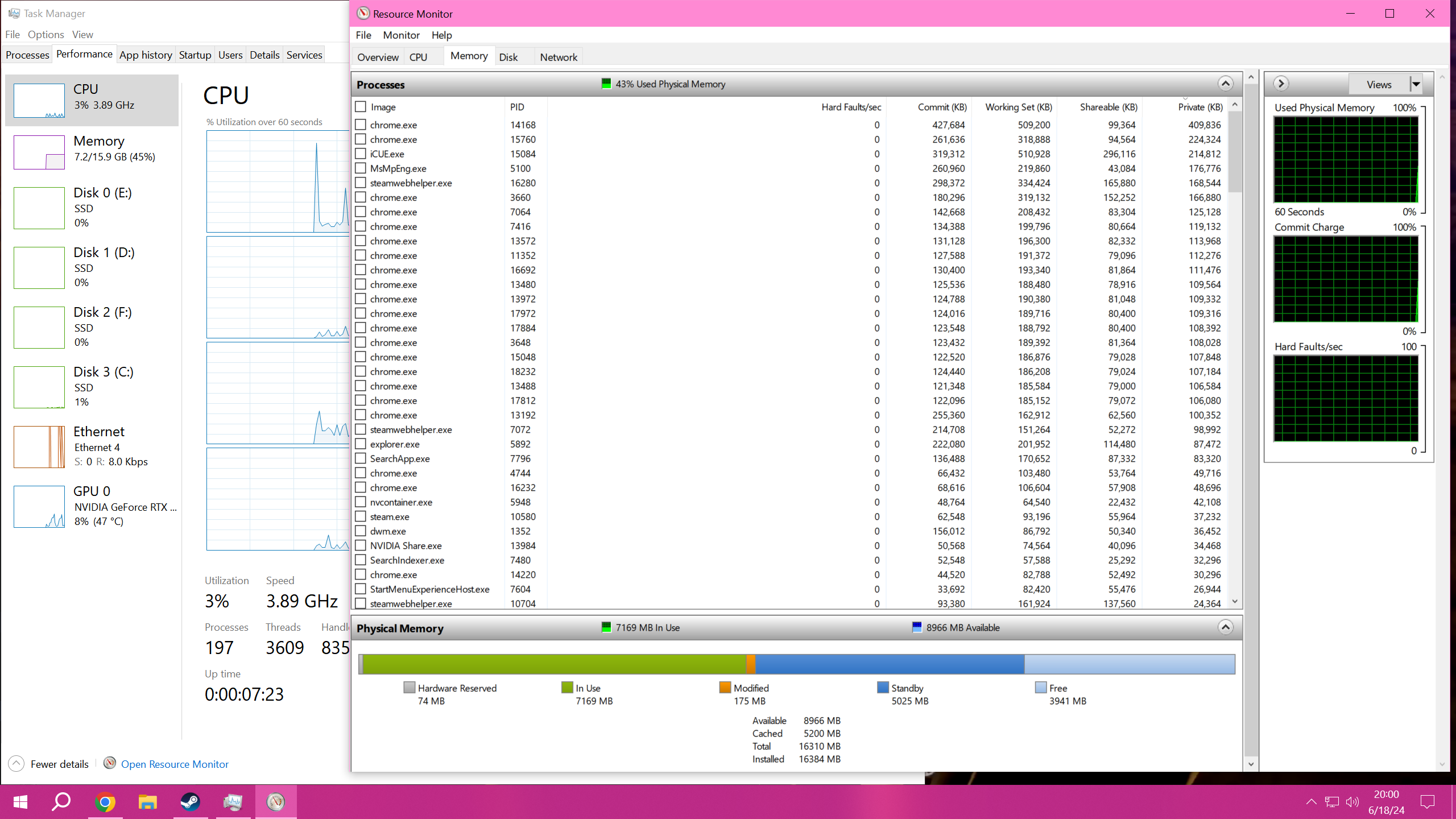Open network status tray icon
The image size is (1456, 819).
[1331, 802]
